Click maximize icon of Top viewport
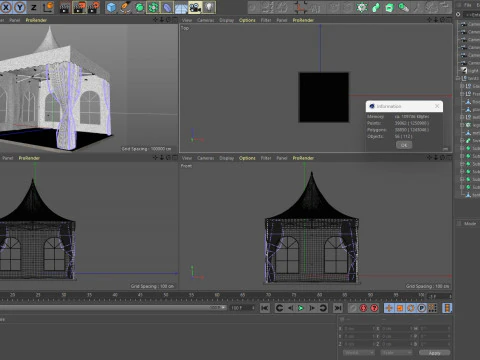This screenshot has width=480, height=360. [450, 20]
